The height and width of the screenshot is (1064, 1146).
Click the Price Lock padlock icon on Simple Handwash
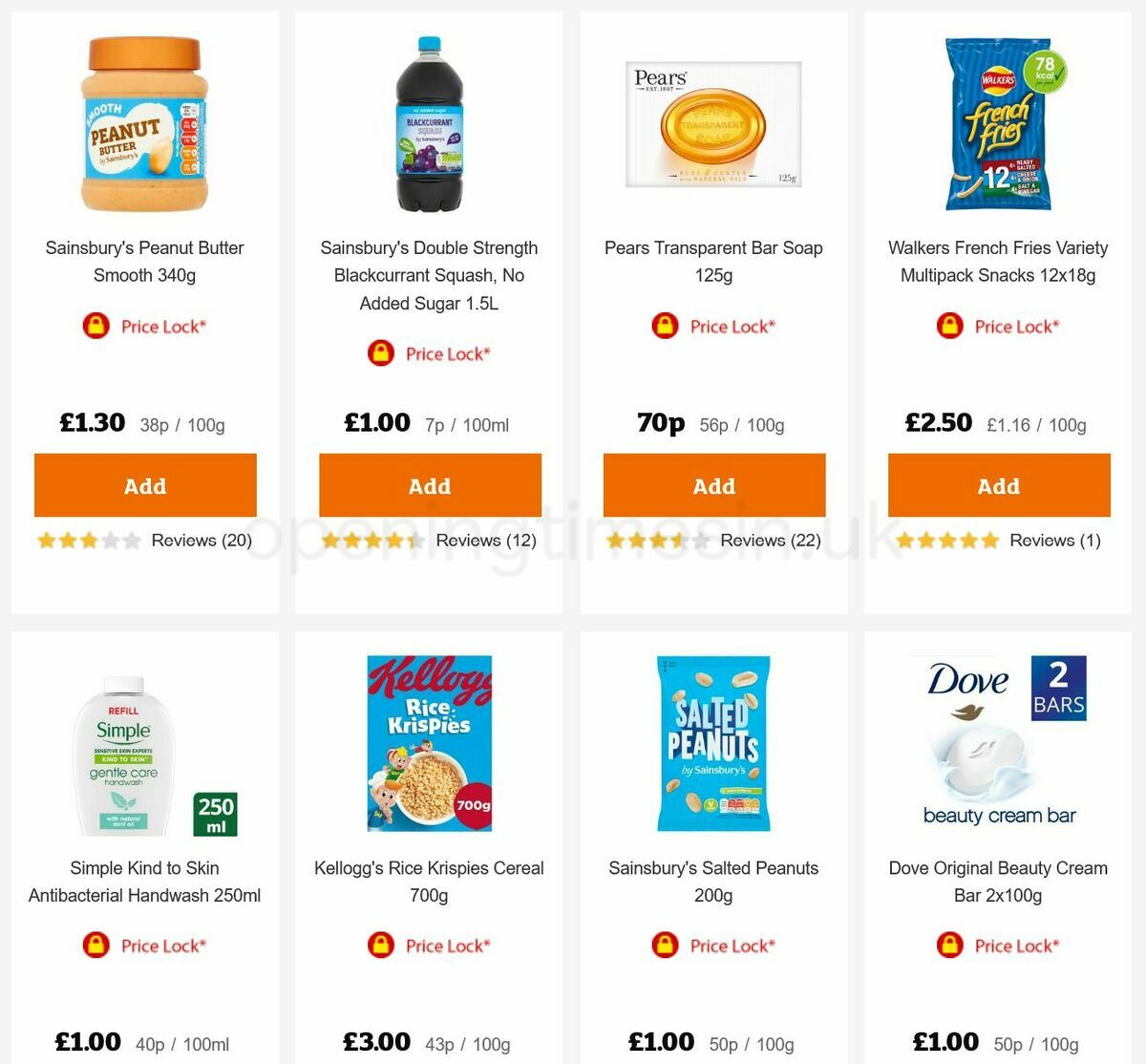click(x=98, y=946)
